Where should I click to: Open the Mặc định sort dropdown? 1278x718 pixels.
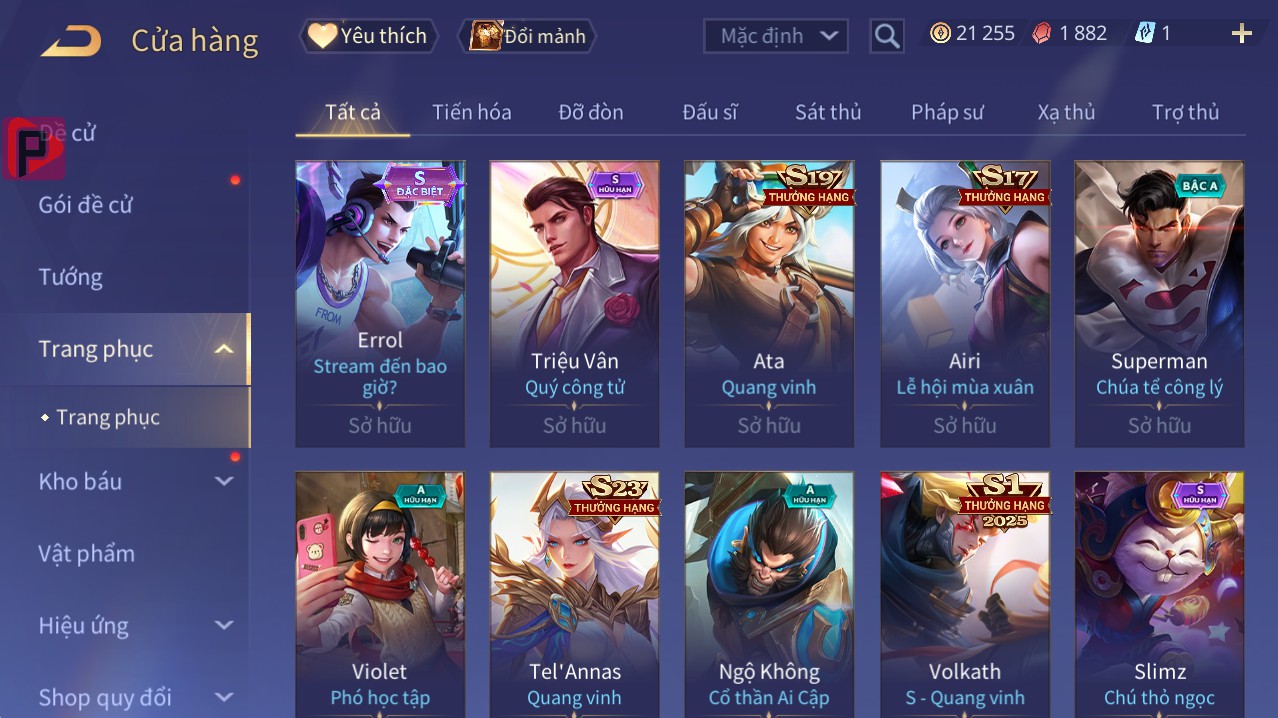pos(776,36)
